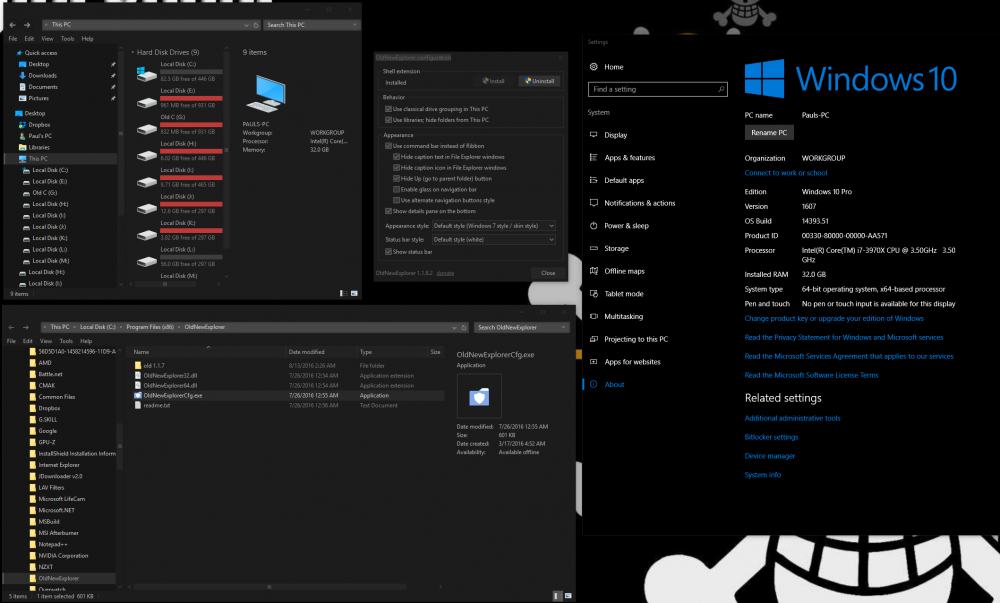1000x603 pixels.
Task: Click the Downloads icon under Quick access
Action: 22,75
